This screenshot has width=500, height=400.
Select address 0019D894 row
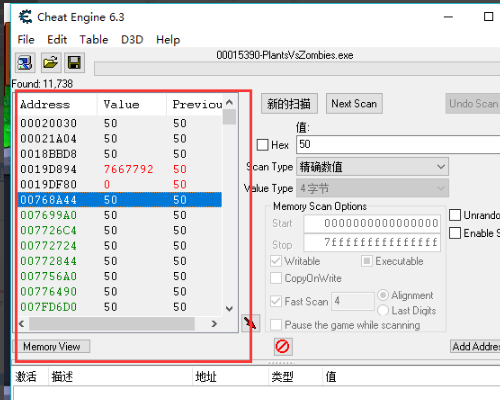coord(120,169)
